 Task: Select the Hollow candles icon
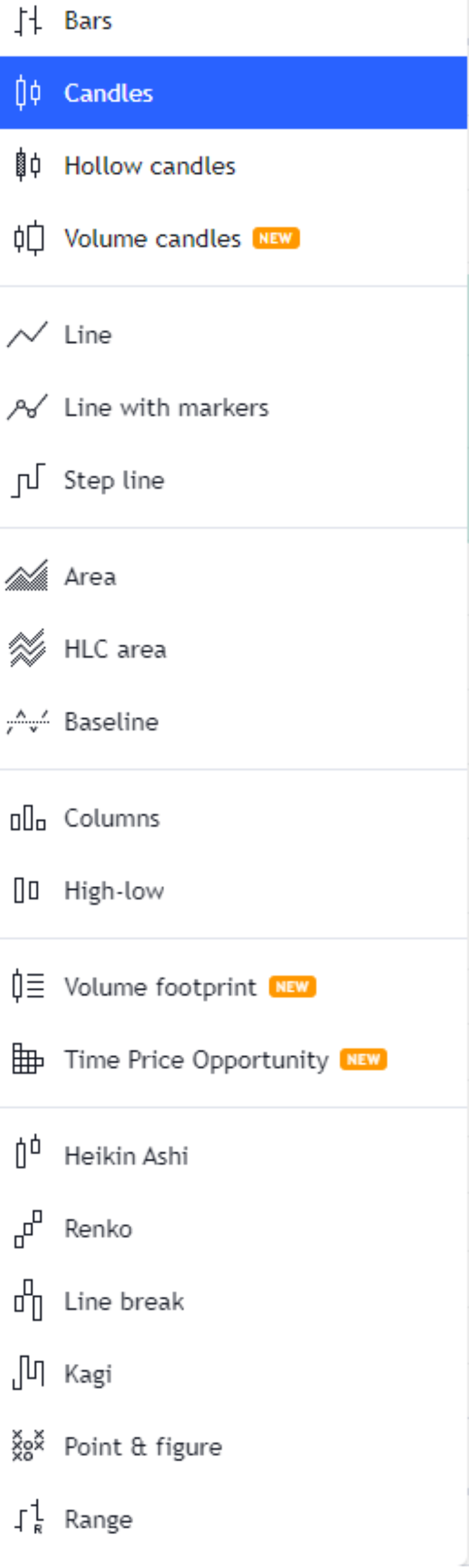(x=28, y=165)
